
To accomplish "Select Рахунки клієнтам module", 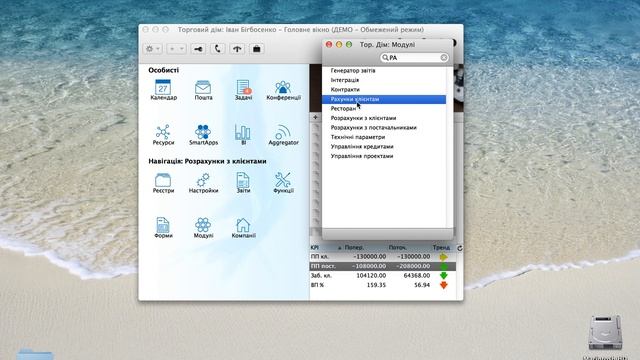I will 384,99.
